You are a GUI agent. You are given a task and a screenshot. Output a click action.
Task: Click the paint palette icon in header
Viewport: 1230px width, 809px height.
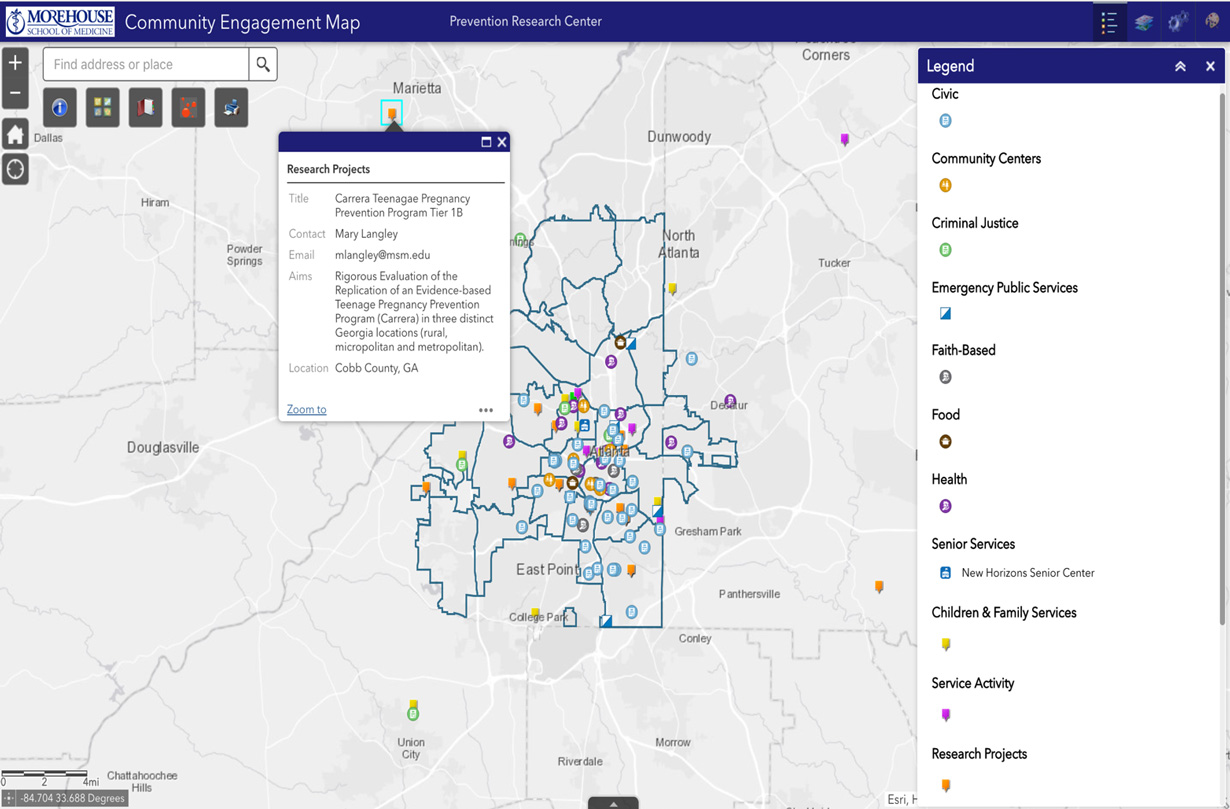(x=1212, y=23)
